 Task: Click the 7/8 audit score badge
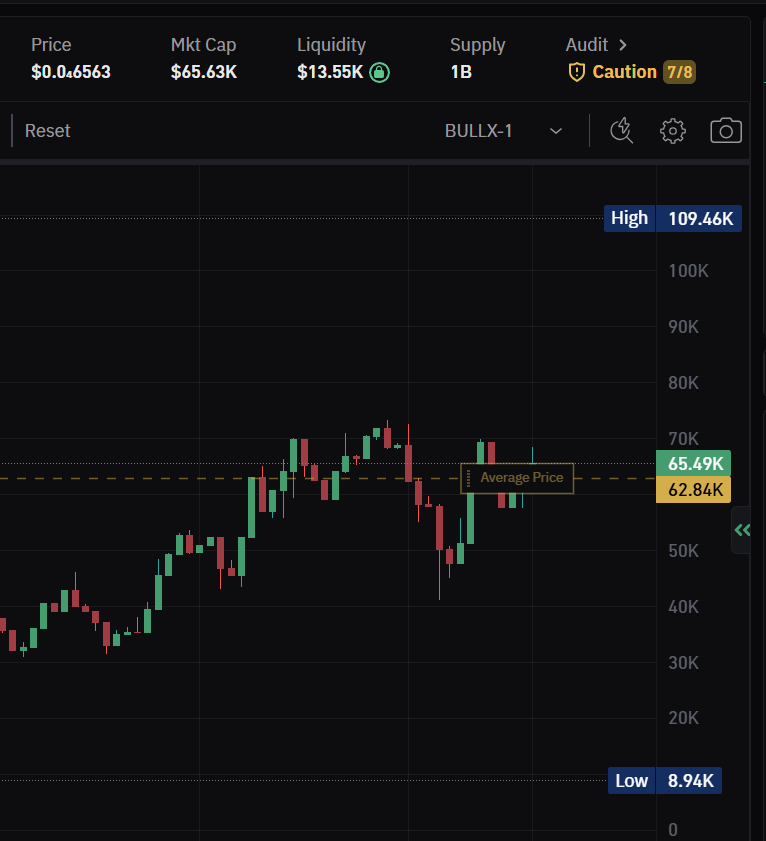pos(679,72)
